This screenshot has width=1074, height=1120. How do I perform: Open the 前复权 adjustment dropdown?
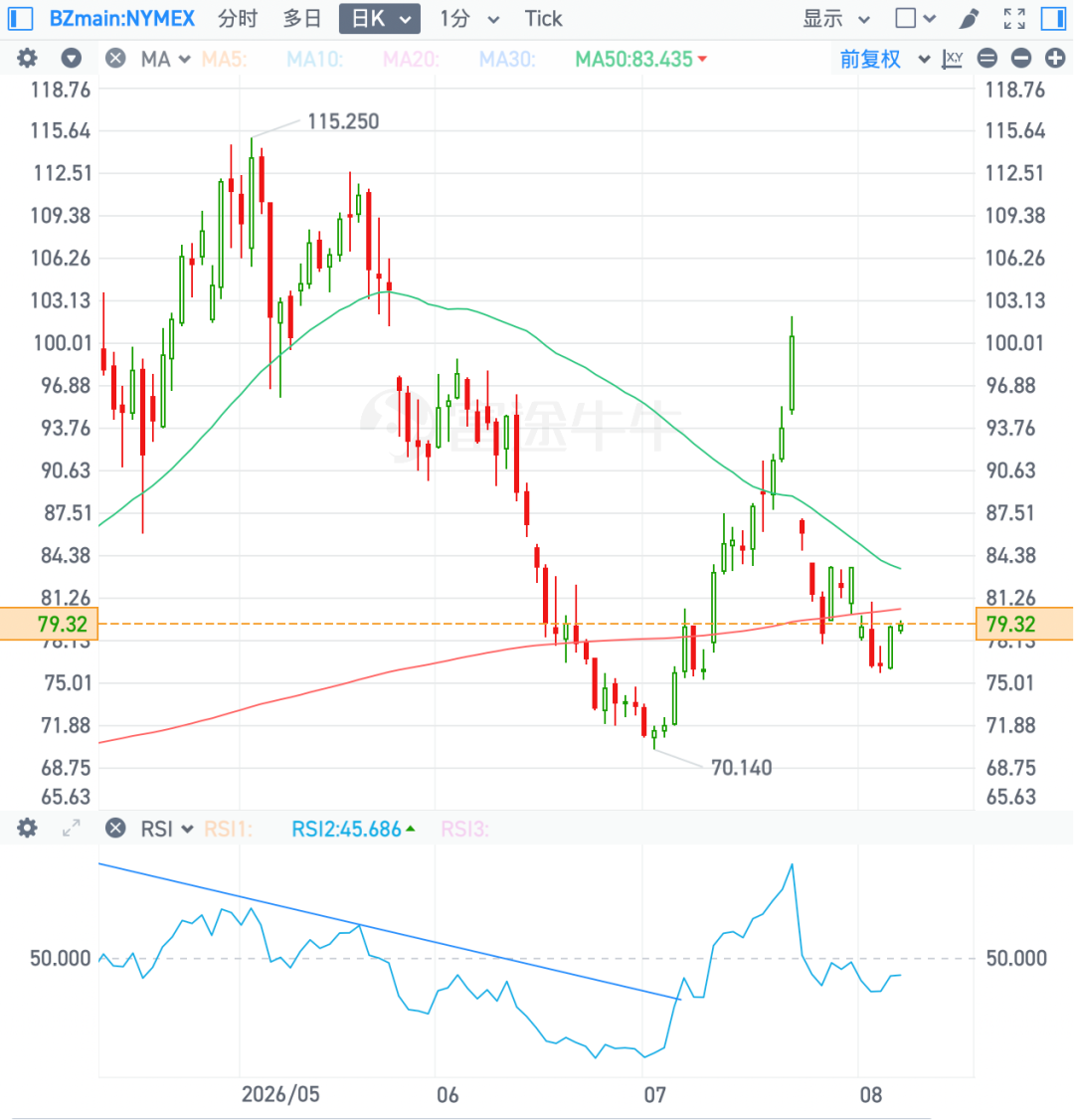coord(884,59)
